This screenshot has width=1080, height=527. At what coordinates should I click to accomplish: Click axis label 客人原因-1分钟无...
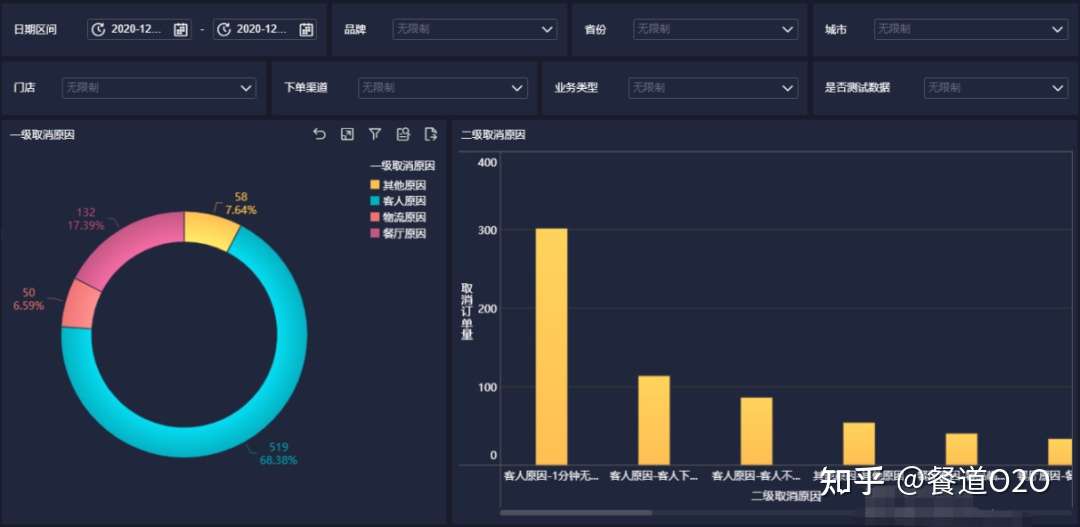pos(552,475)
